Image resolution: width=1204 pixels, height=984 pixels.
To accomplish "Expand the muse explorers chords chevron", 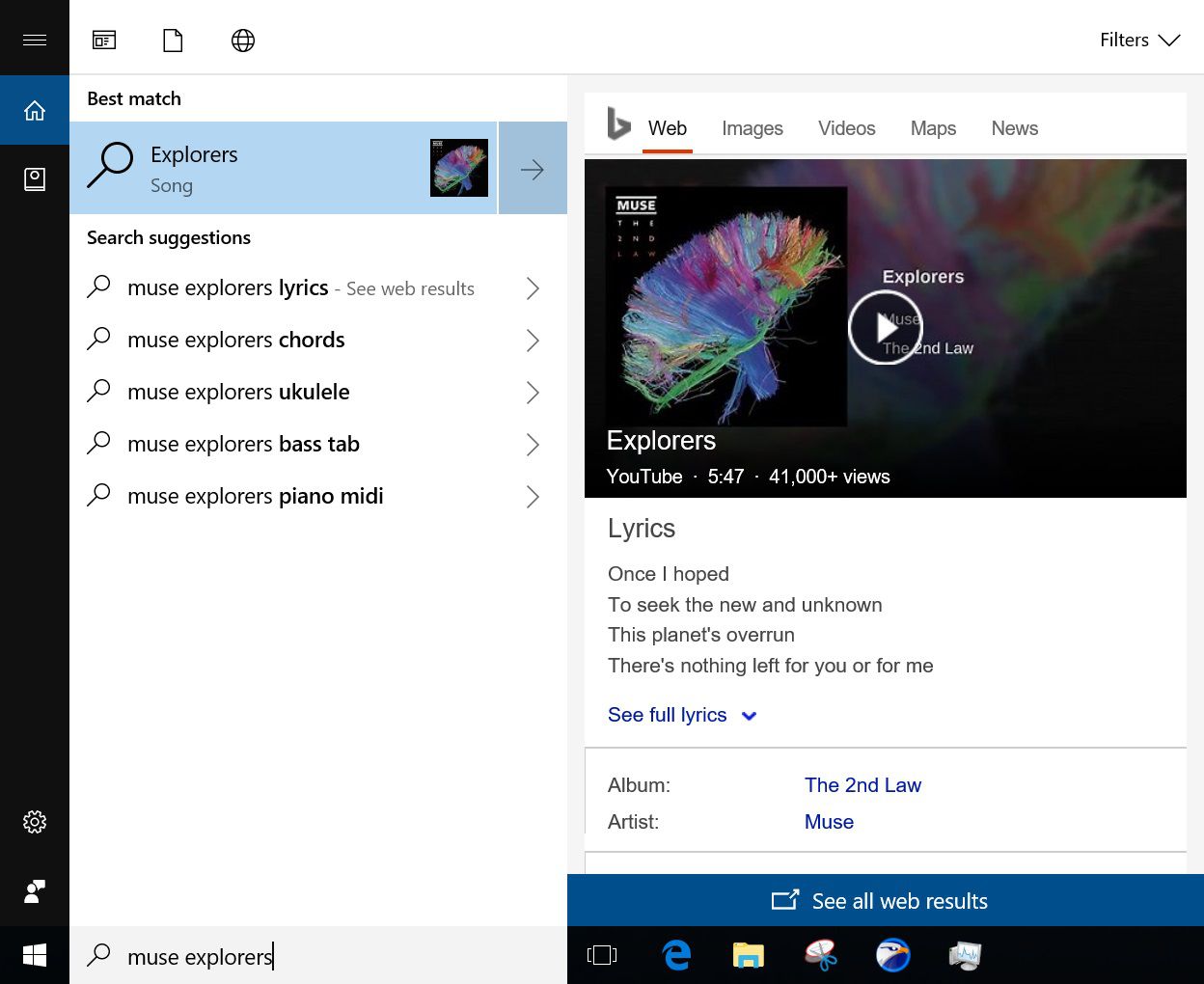I will 533,340.
